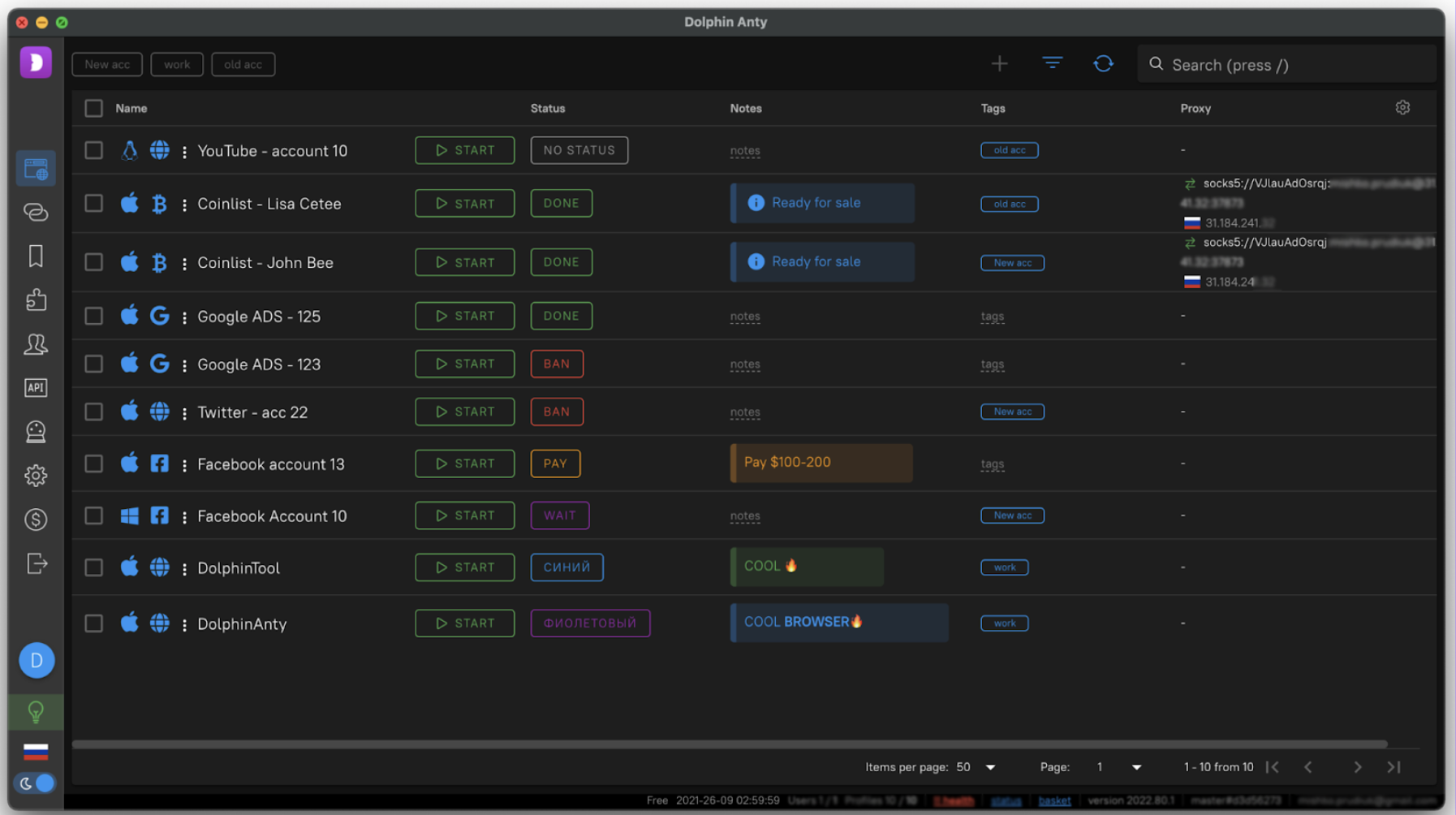Toggle the dark mode switch

tap(36, 783)
